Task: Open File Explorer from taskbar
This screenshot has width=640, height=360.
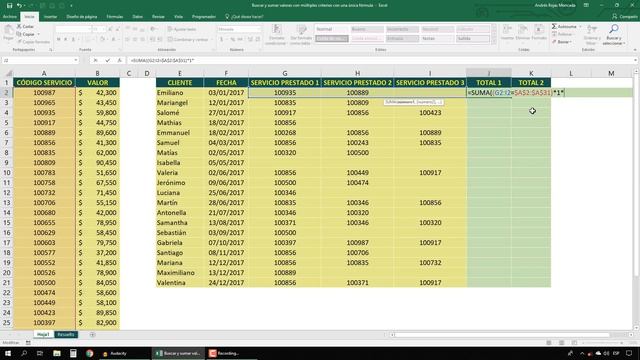Action: coord(57,353)
